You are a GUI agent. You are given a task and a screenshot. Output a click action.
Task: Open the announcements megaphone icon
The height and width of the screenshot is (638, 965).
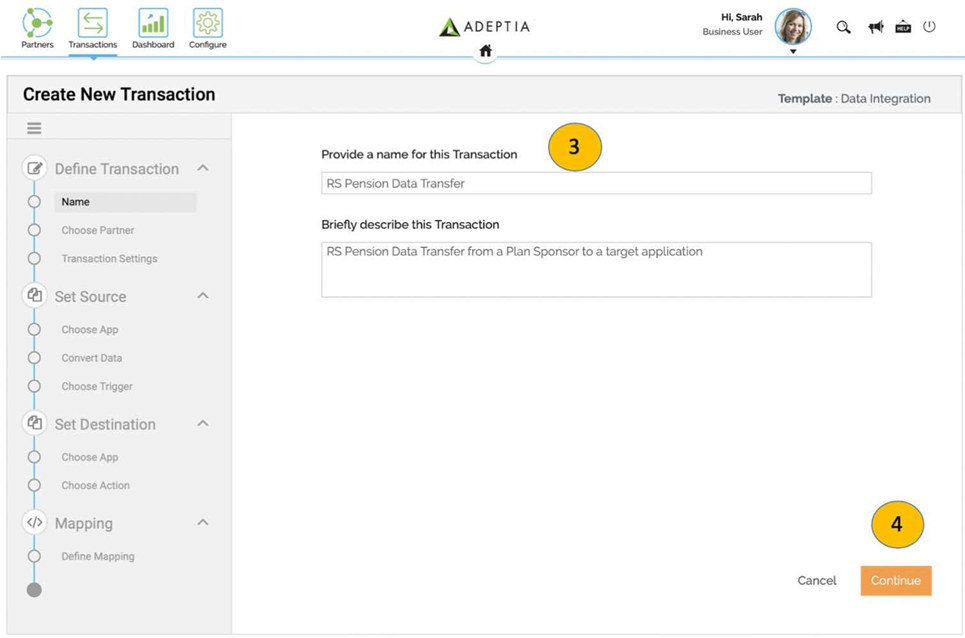(x=875, y=27)
